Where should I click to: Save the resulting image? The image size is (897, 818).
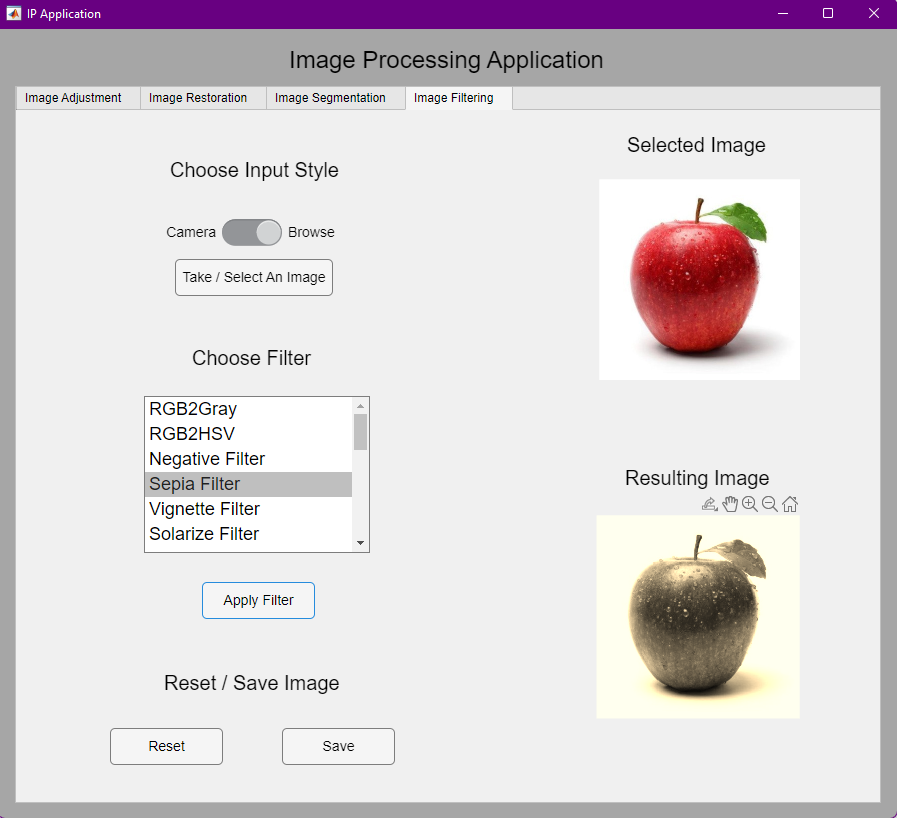click(338, 746)
